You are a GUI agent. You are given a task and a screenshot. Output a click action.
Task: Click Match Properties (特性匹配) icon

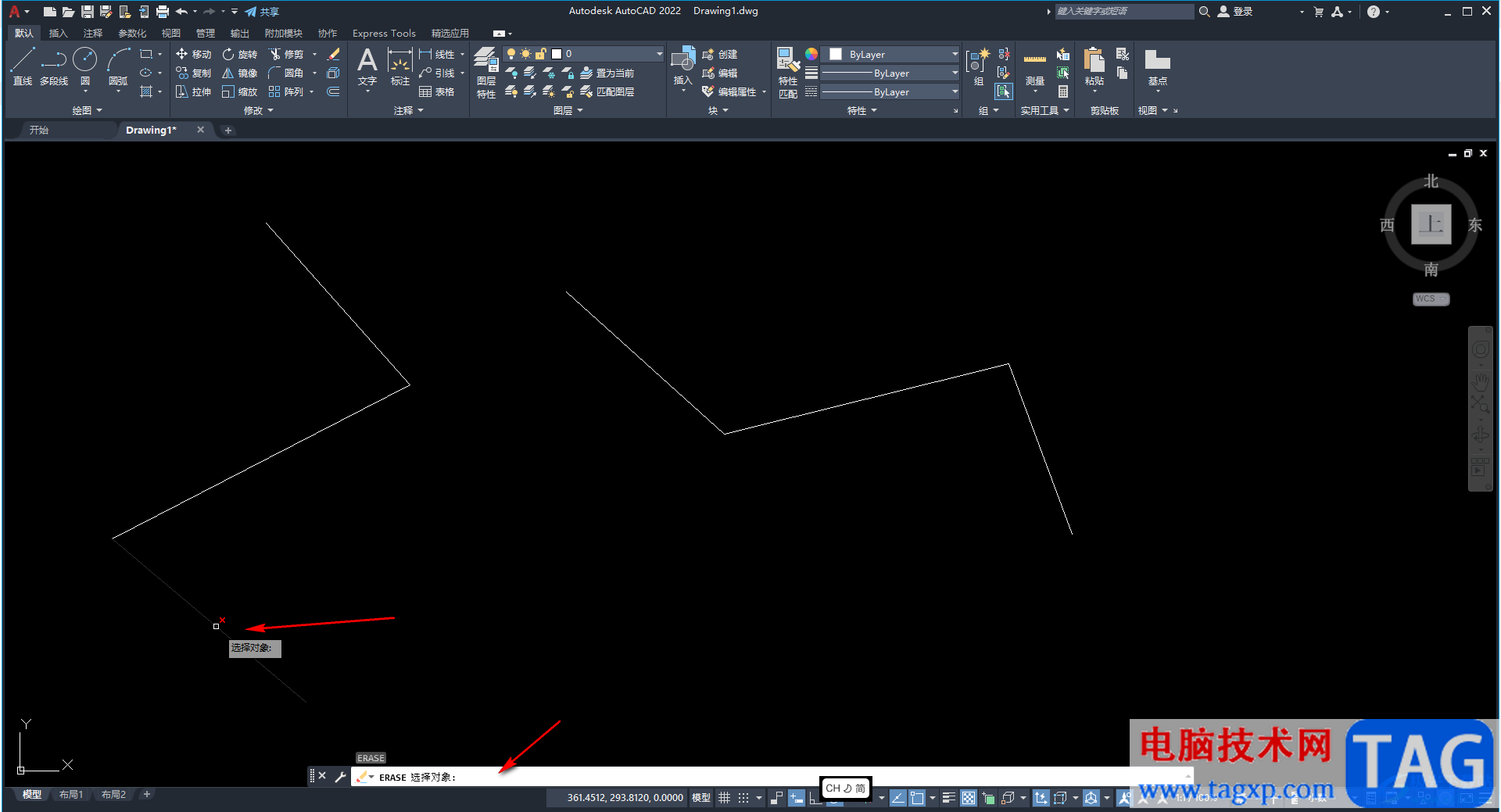[788, 73]
